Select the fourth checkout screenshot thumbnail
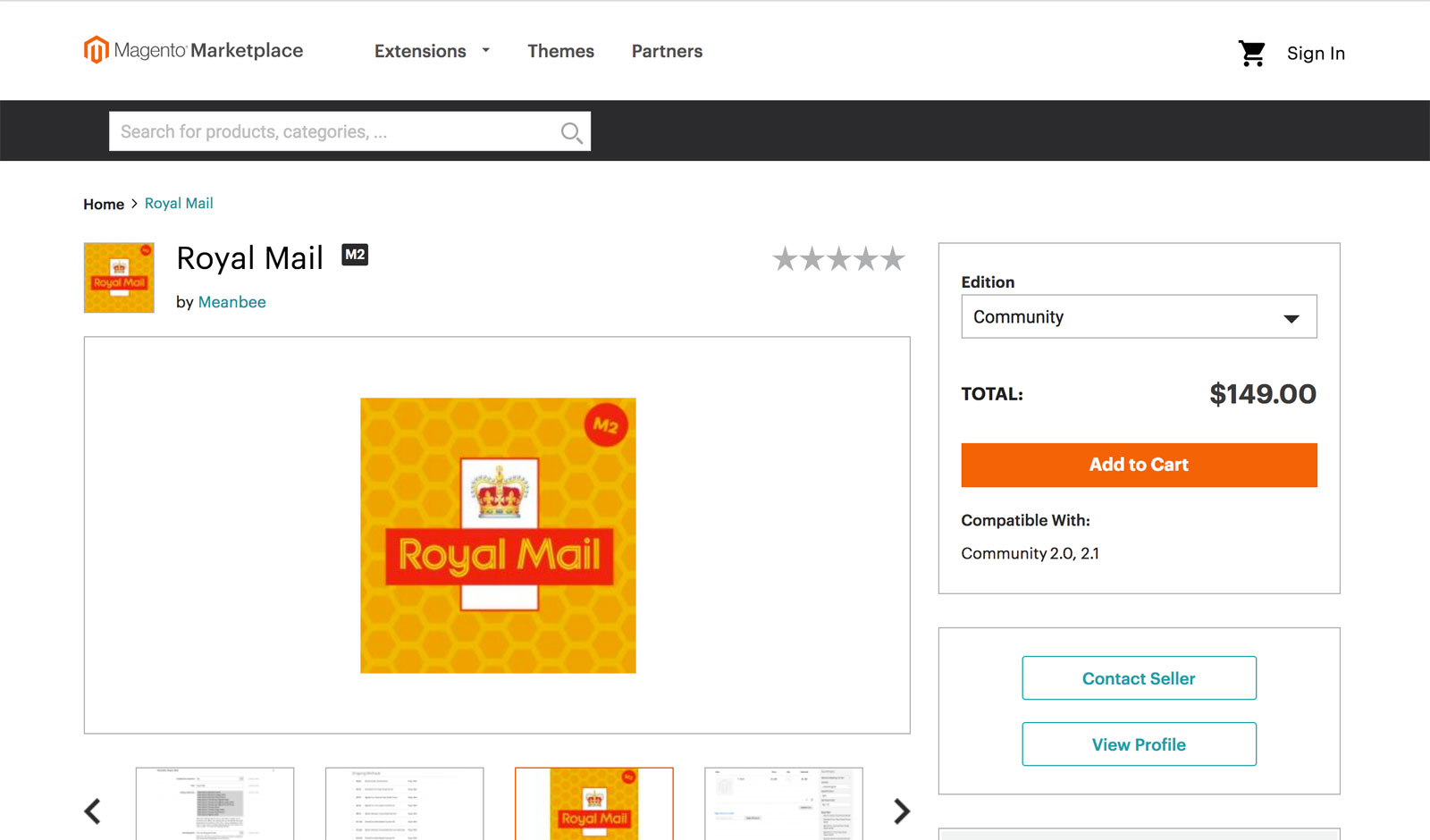This screenshot has width=1430, height=840. click(783, 803)
